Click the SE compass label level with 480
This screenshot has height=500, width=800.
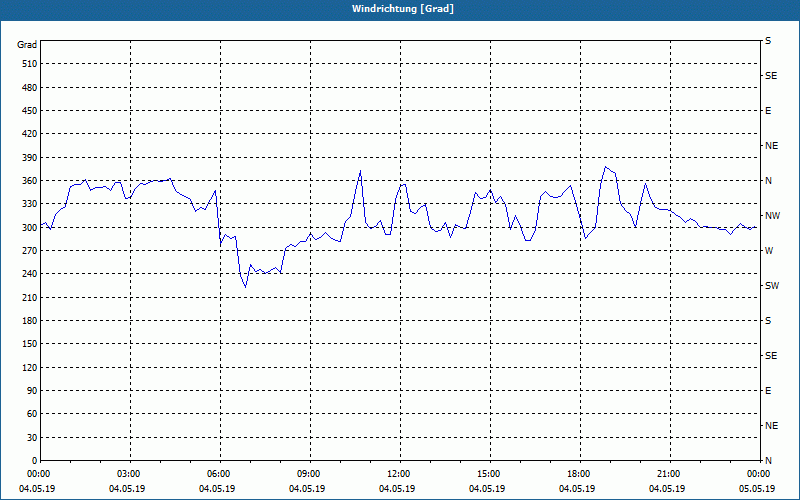click(x=771, y=76)
